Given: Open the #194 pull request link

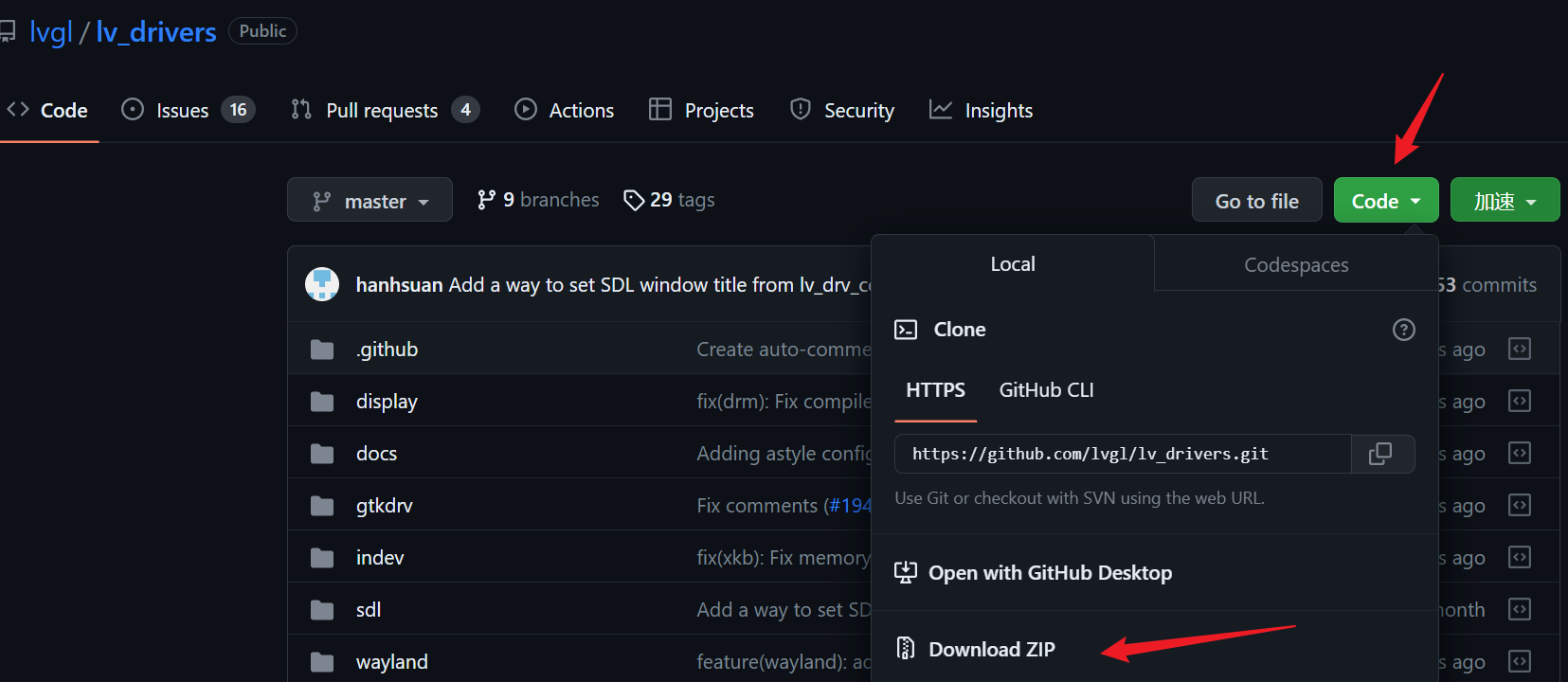Looking at the screenshot, I should coord(848,505).
